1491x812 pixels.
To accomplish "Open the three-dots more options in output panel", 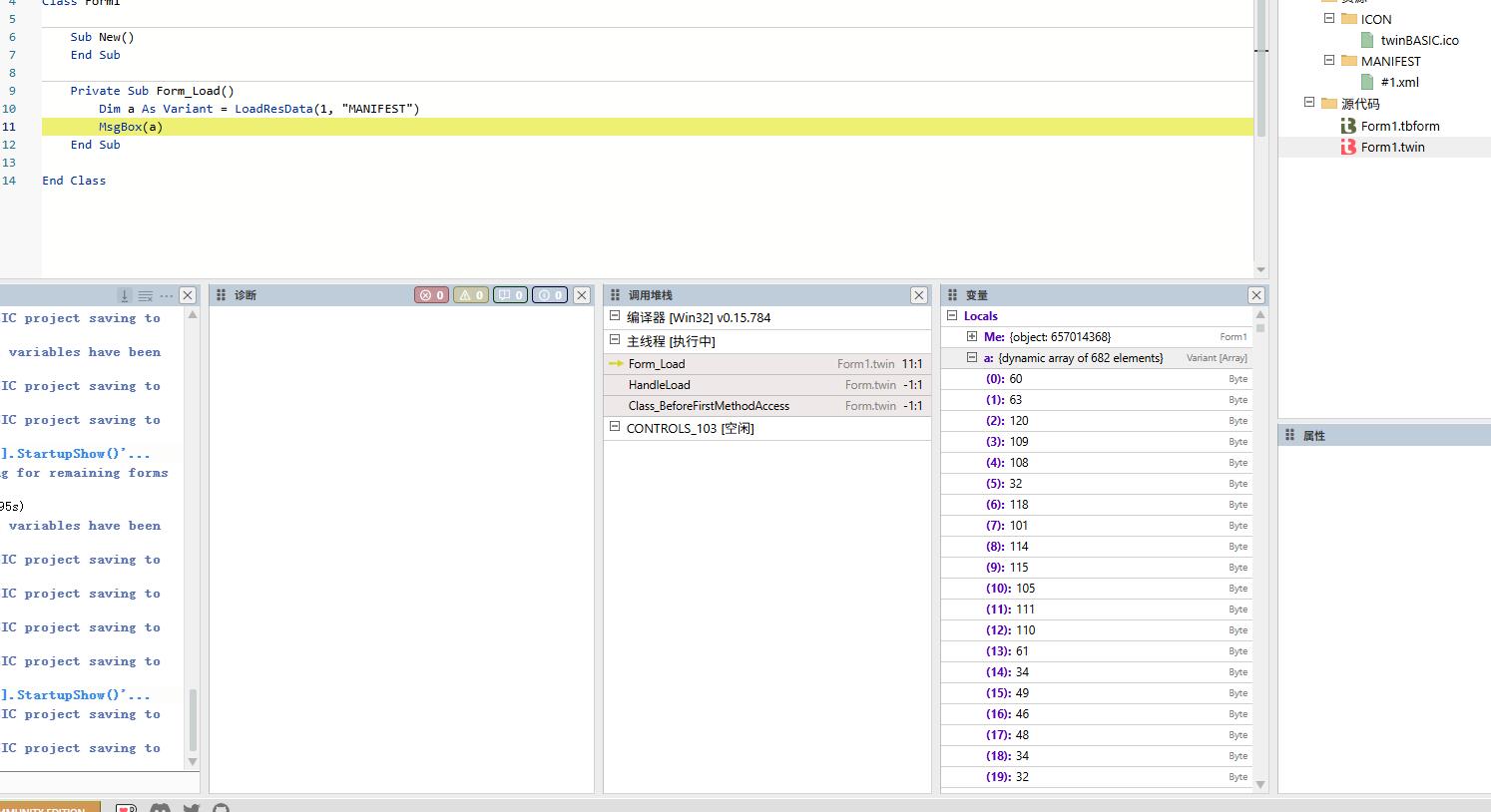I will pyautogui.click(x=167, y=295).
